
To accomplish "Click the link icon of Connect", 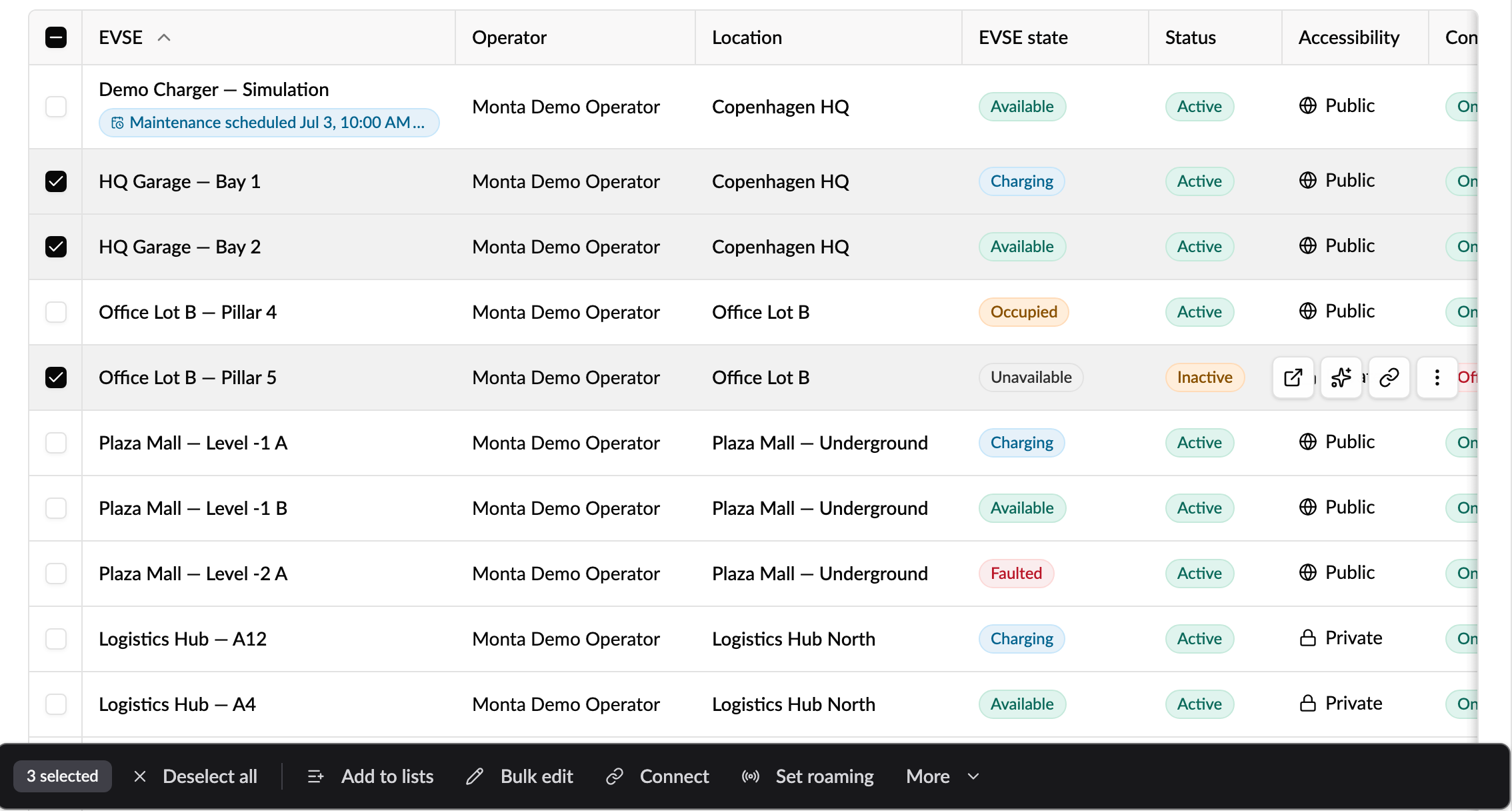I will (614, 776).
